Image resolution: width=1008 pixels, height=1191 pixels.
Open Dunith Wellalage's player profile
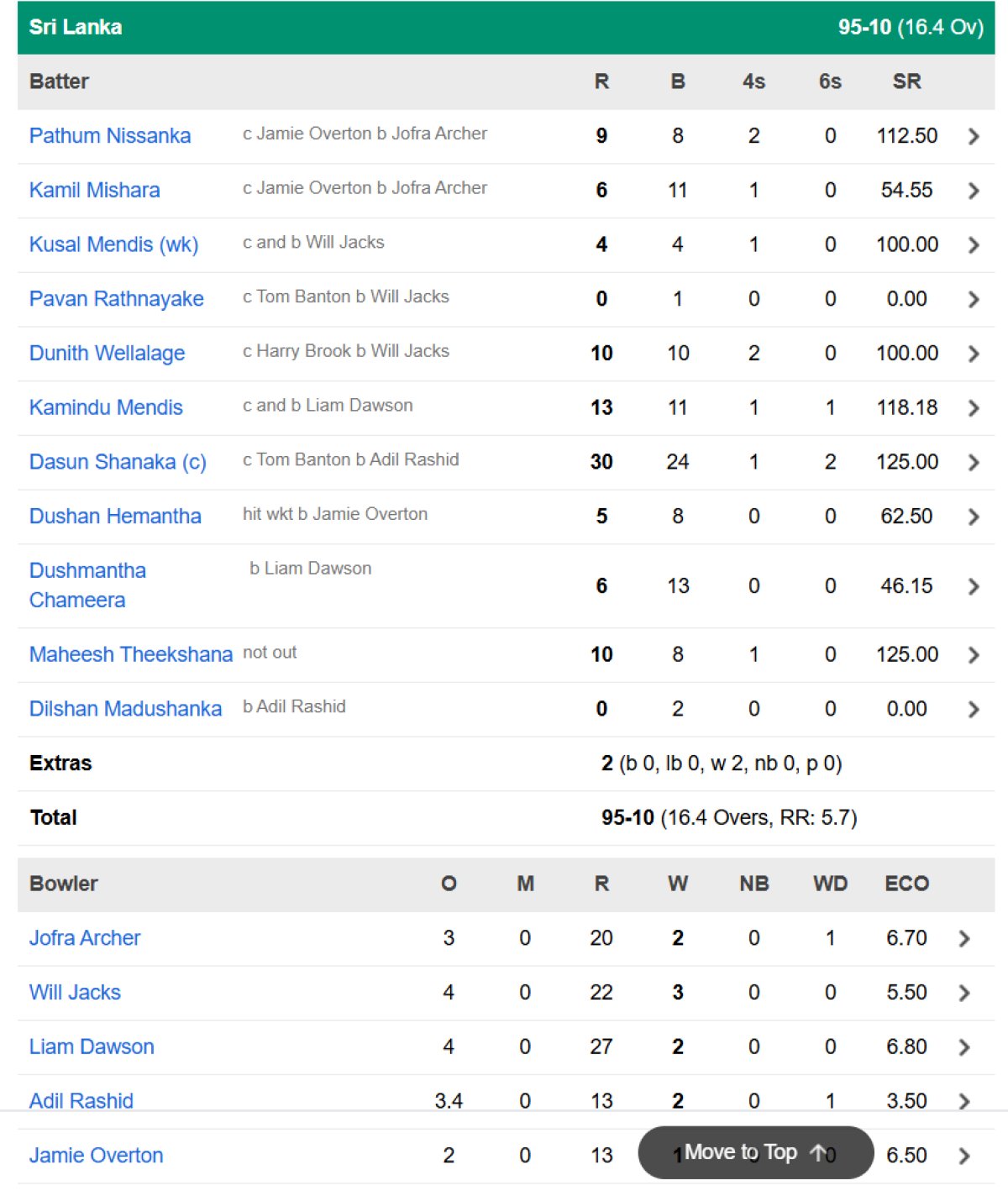click(x=108, y=354)
